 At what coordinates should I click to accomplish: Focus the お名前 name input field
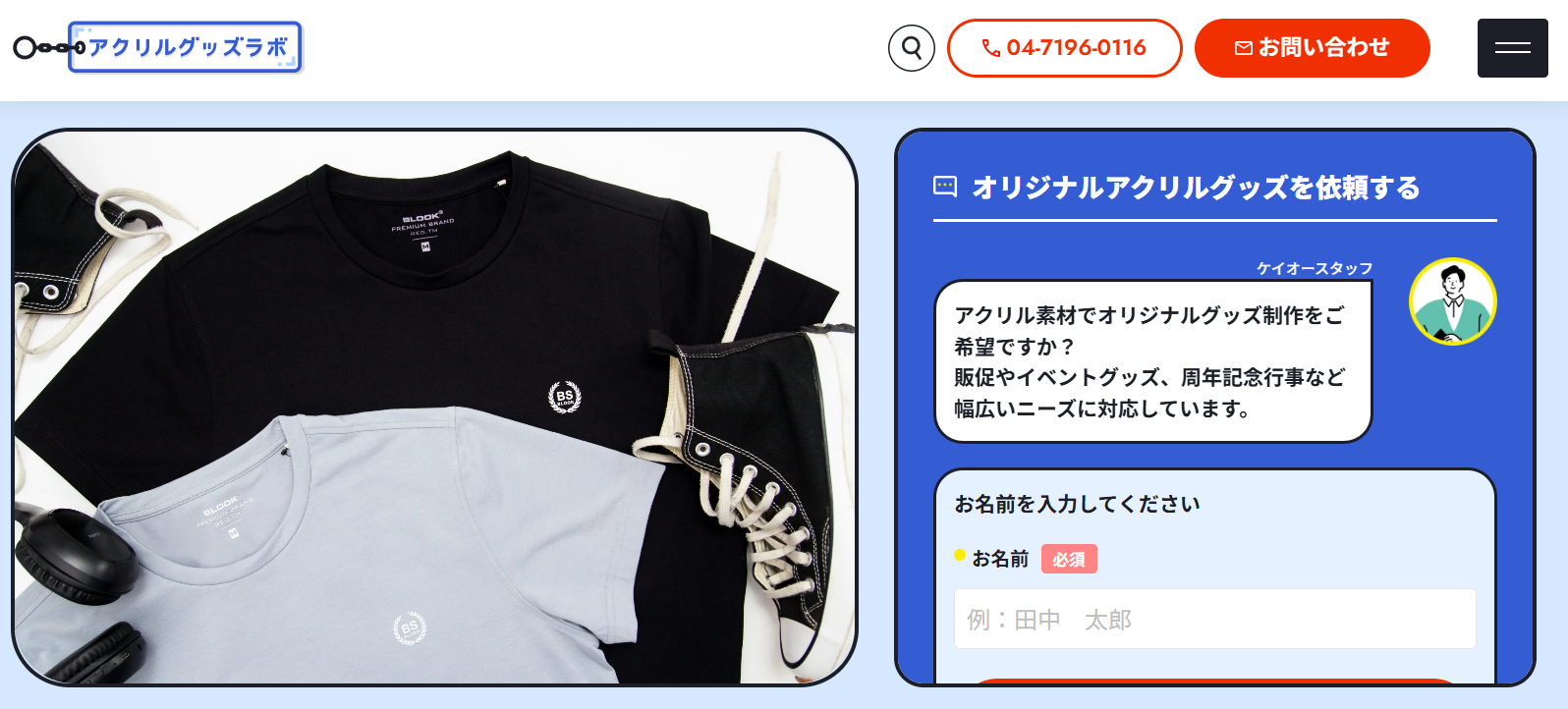click(x=1214, y=619)
